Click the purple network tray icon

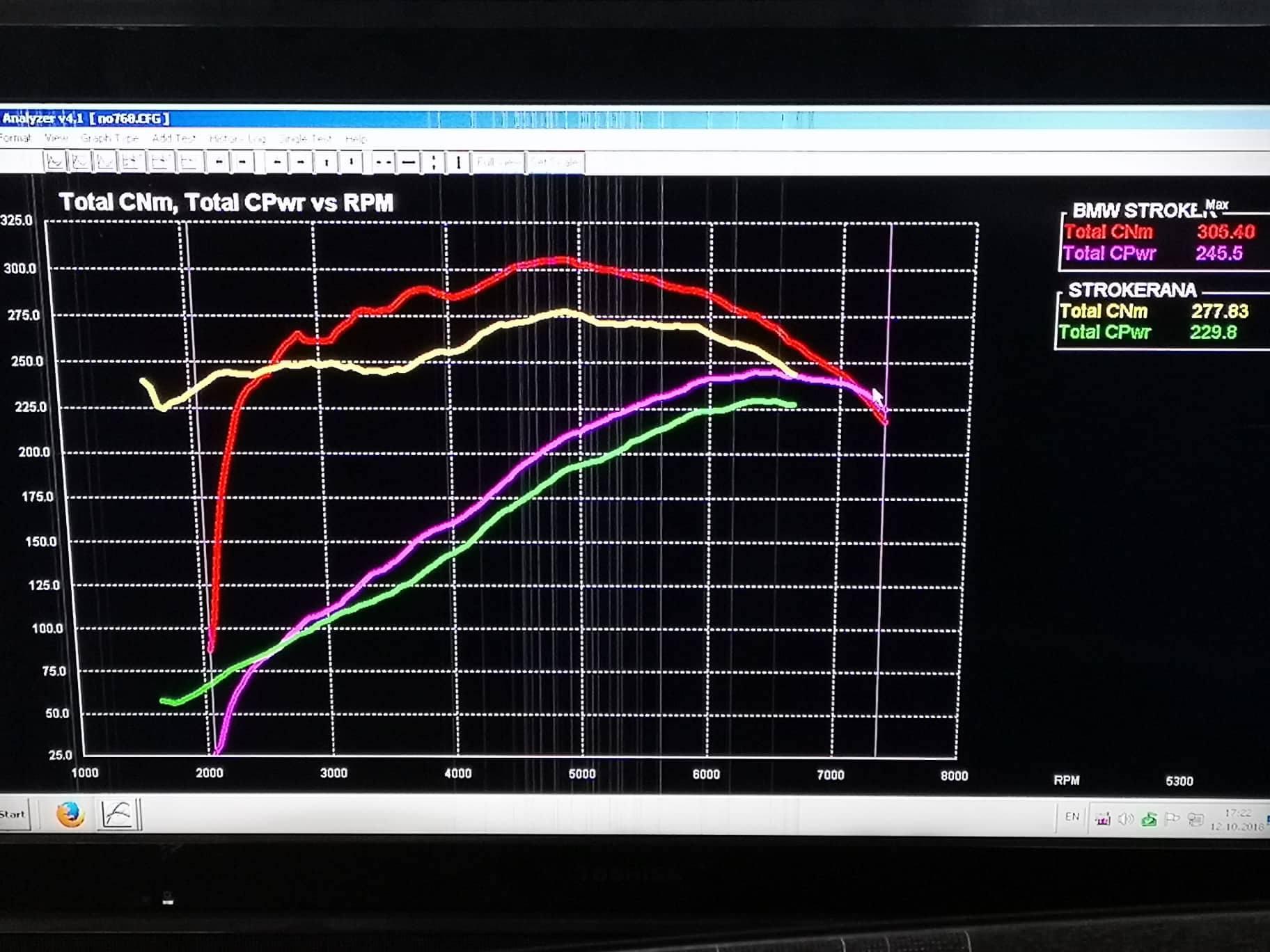(x=1102, y=819)
